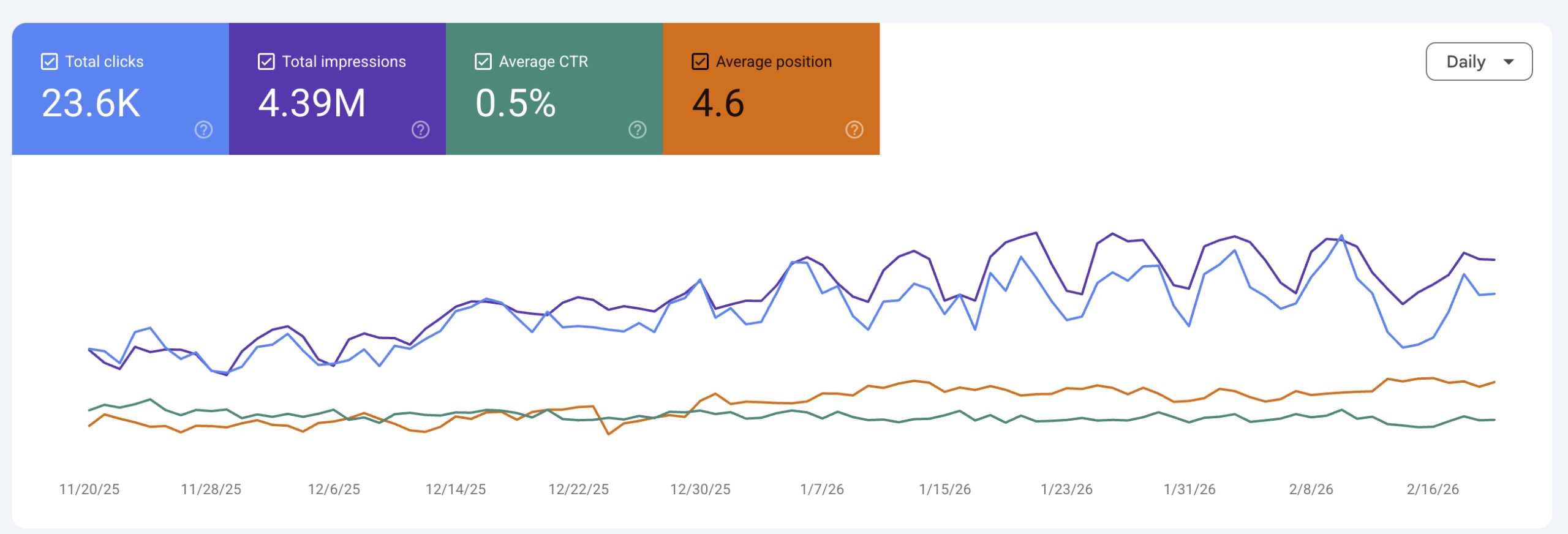Click the dropdown arrow beside Daily
The image size is (1568, 534).
(x=1509, y=62)
